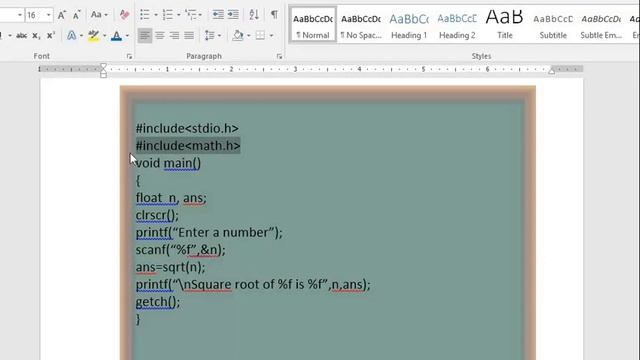Open line and paragraph spacing
The image size is (640, 360).
click(209, 36)
